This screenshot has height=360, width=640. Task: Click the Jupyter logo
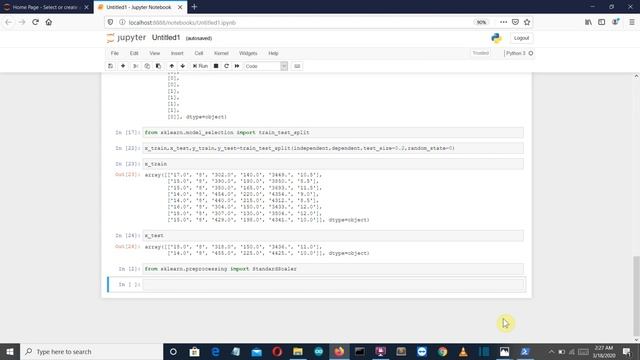[126, 38]
